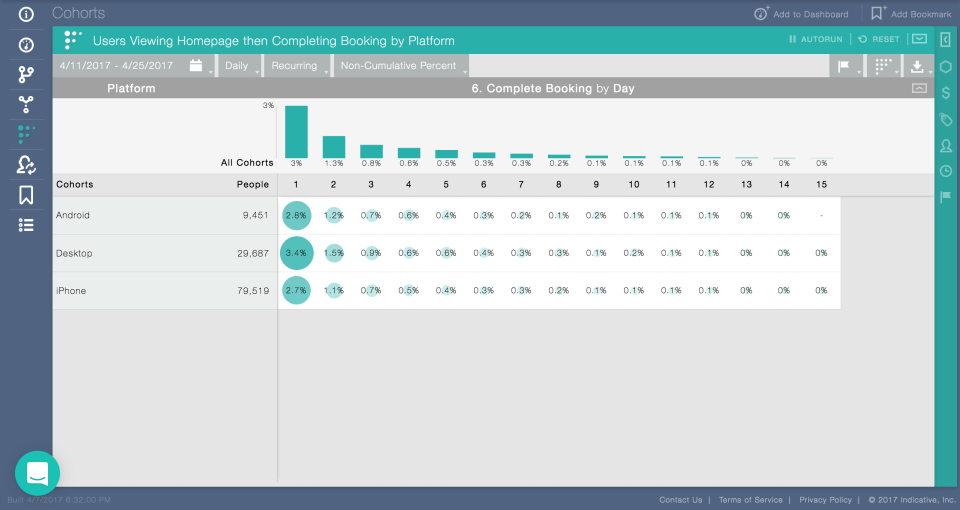Open the Recurring dropdown
960x510 pixels.
pyautogui.click(x=297, y=66)
